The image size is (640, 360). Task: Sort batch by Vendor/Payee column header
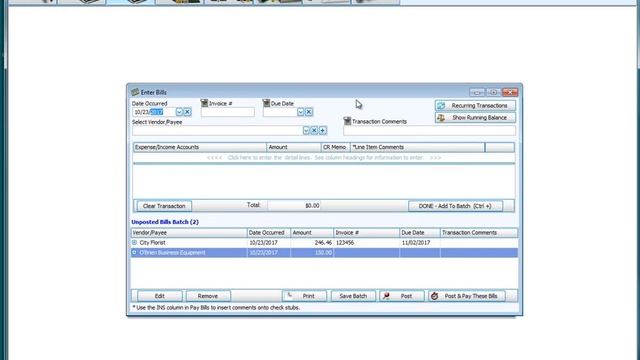pyautogui.click(x=189, y=233)
